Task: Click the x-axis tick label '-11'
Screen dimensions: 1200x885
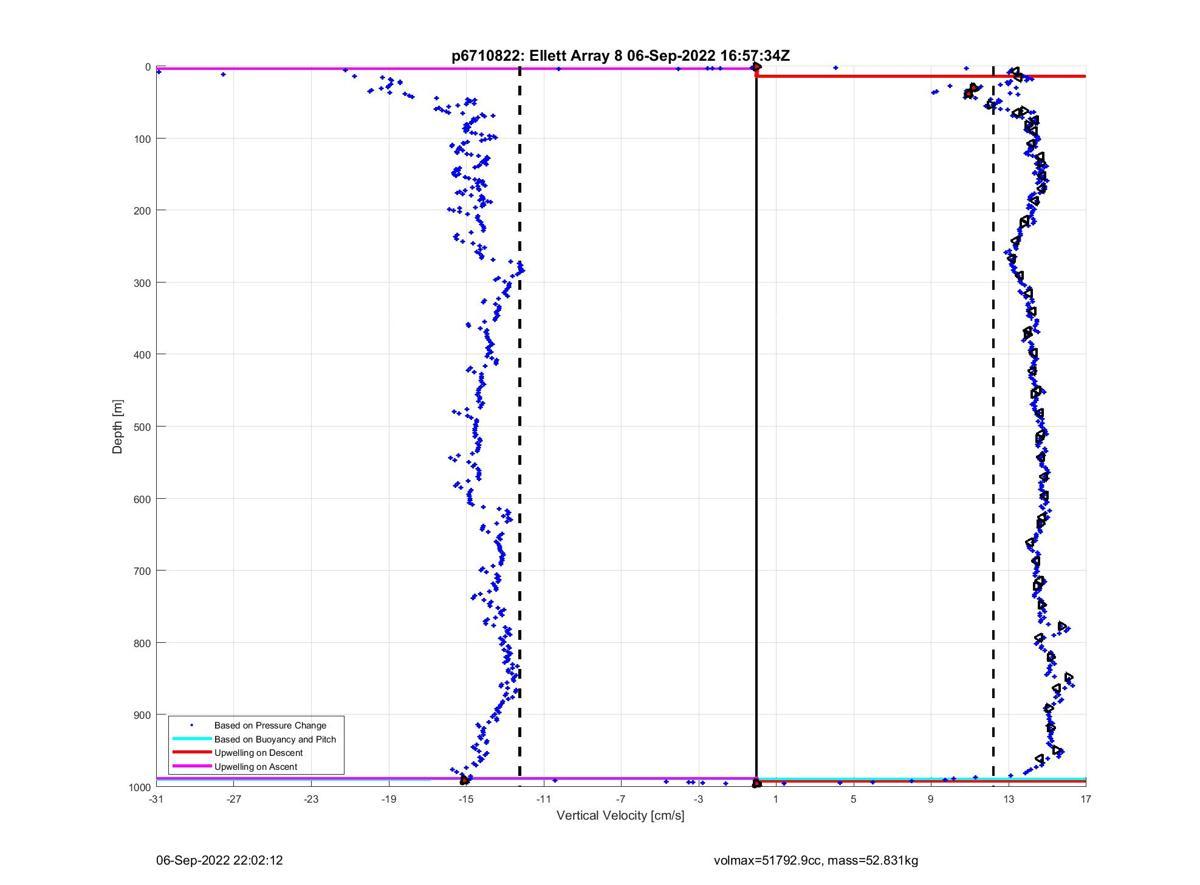Action: [x=543, y=799]
